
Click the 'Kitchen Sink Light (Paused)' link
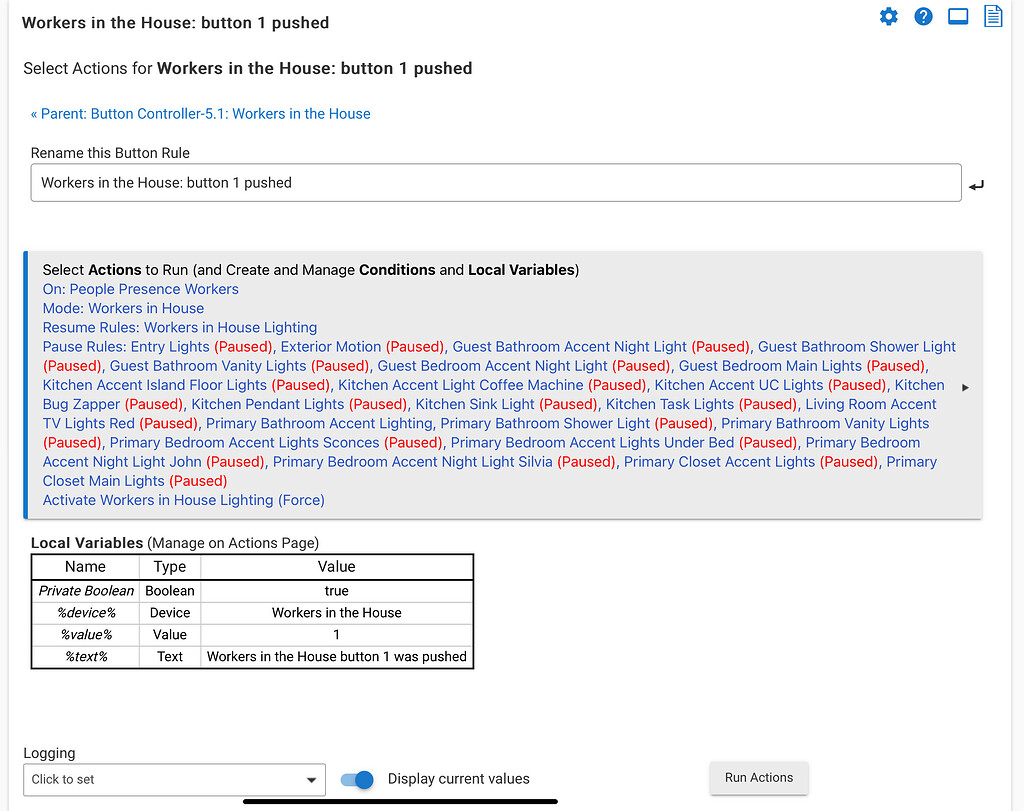coord(476,404)
